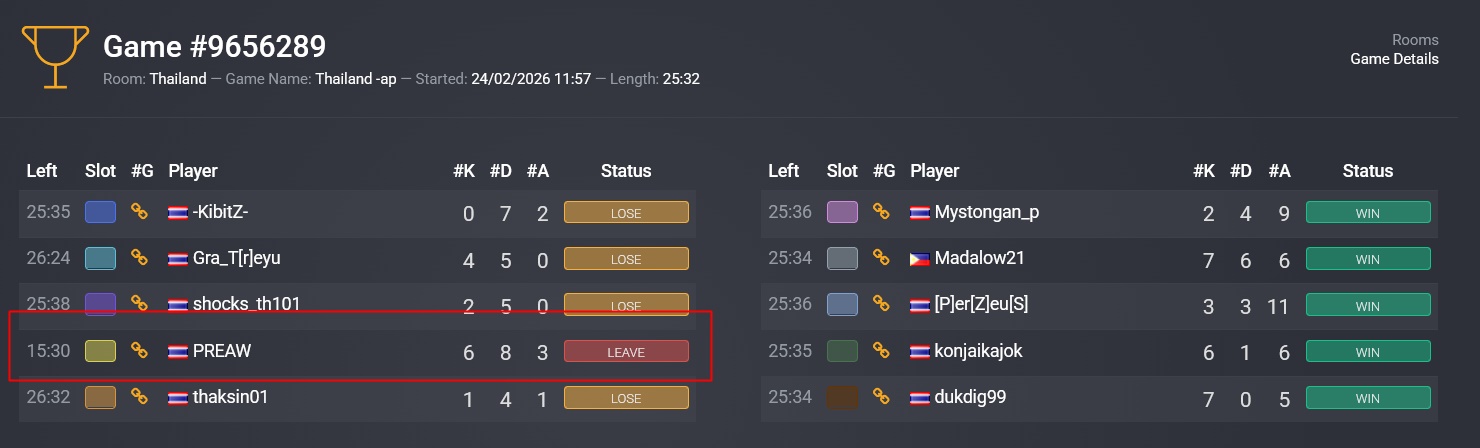Click the Thailand flag next to konjaikajok
1480x448 pixels.
[x=919, y=351]
